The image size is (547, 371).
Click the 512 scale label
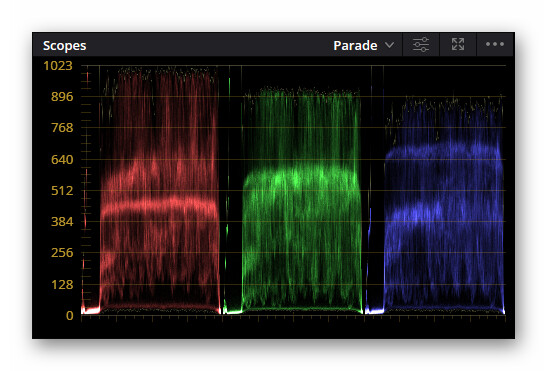point(62,191)
